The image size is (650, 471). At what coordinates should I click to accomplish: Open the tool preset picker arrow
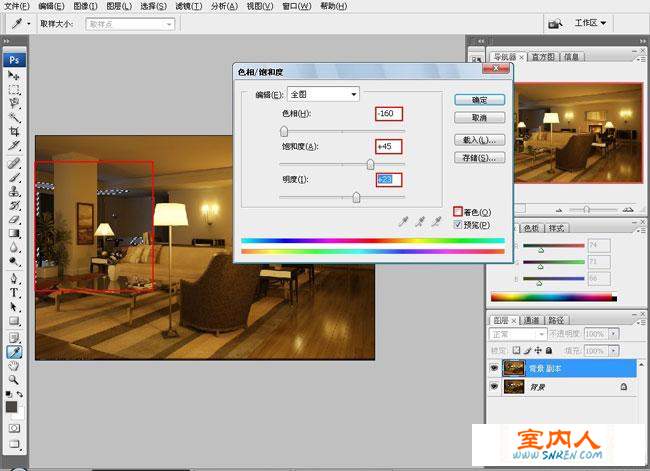pyautogui.click(x=29, y=24)
